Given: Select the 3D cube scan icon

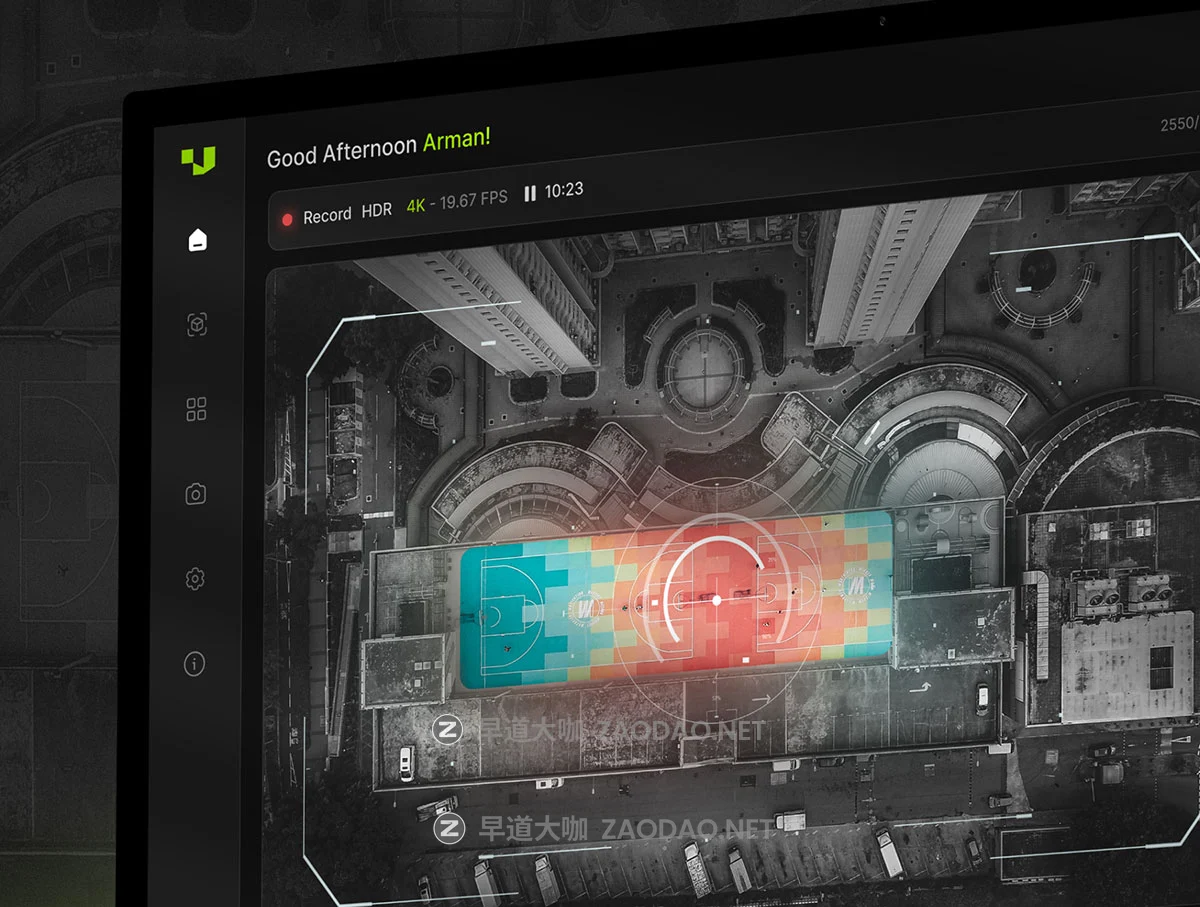Looking at the screenshot, I should (x=197, y=325).
